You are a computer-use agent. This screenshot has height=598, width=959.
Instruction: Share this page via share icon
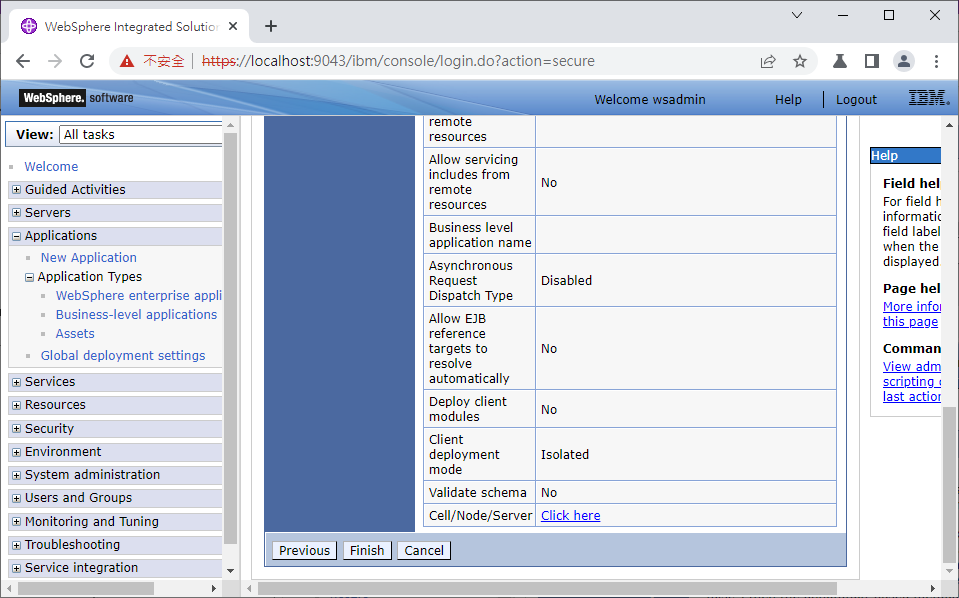tap(768, 61)
